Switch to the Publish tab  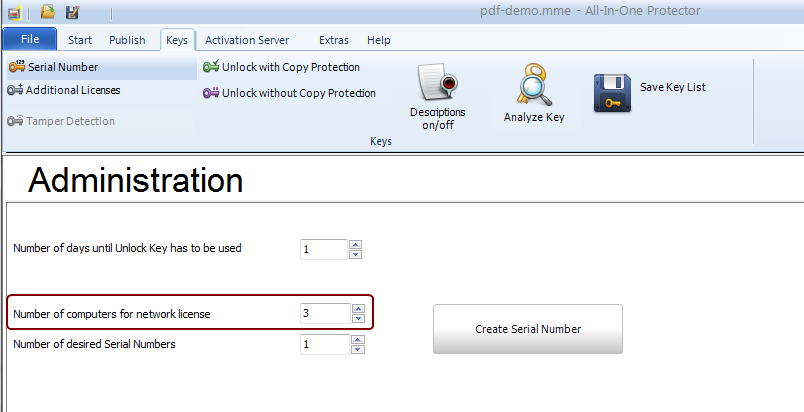click(127, 40)
